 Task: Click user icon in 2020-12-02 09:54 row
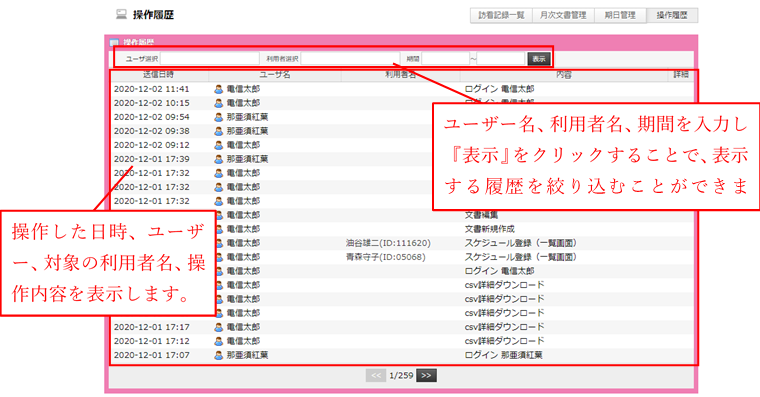point(219,117)
